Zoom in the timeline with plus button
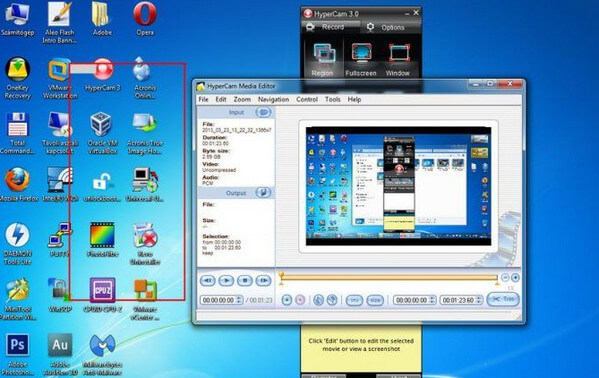Screen dimensions: 599x378 tap(515, 277)
